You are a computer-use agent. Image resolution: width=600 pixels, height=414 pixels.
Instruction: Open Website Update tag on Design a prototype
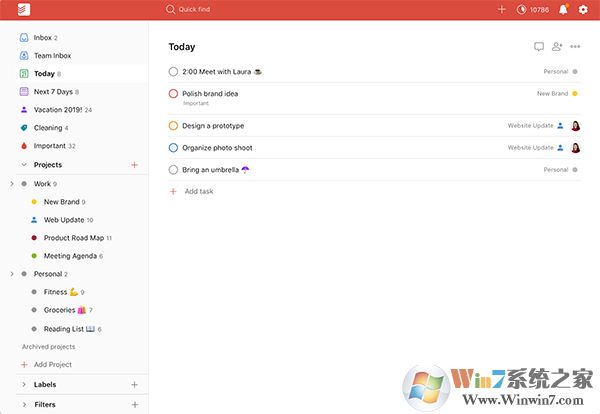coord(530,126)
